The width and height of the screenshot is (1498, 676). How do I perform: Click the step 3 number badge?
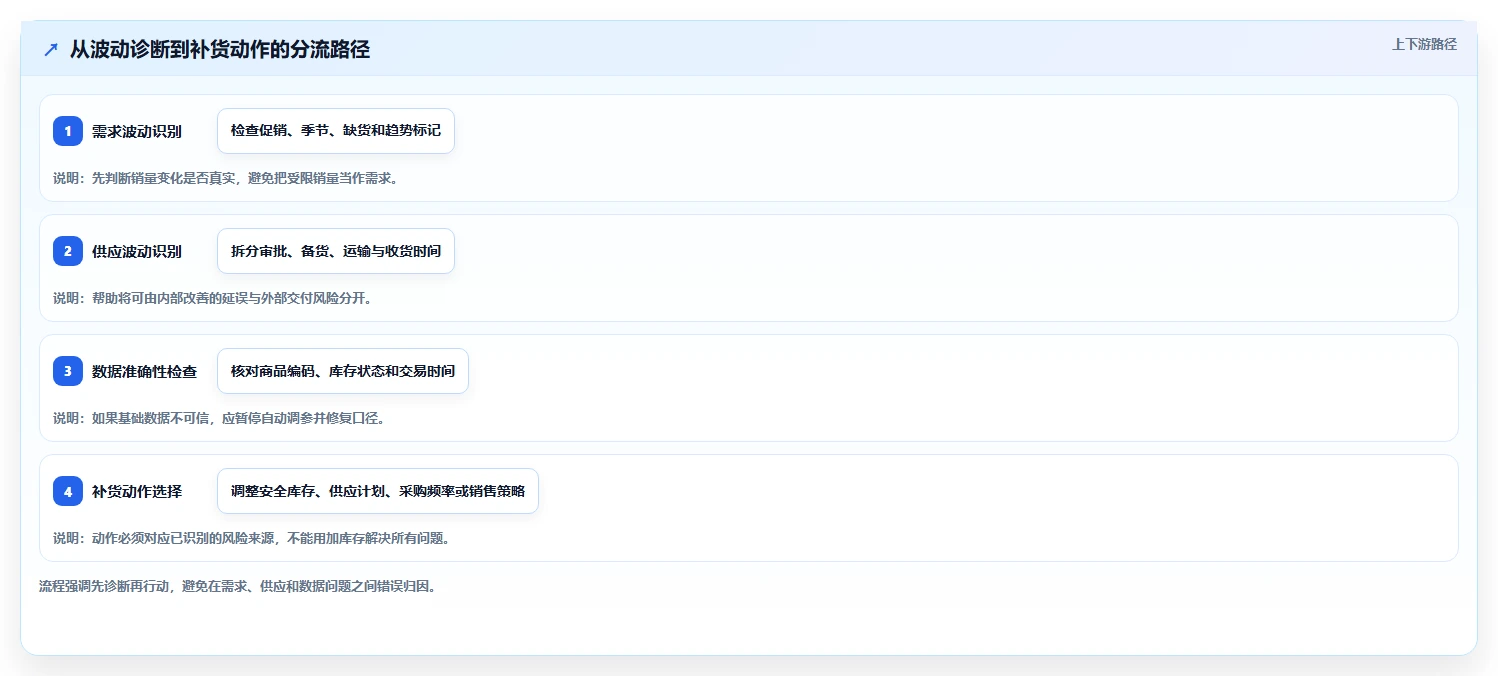coord(68,371)
